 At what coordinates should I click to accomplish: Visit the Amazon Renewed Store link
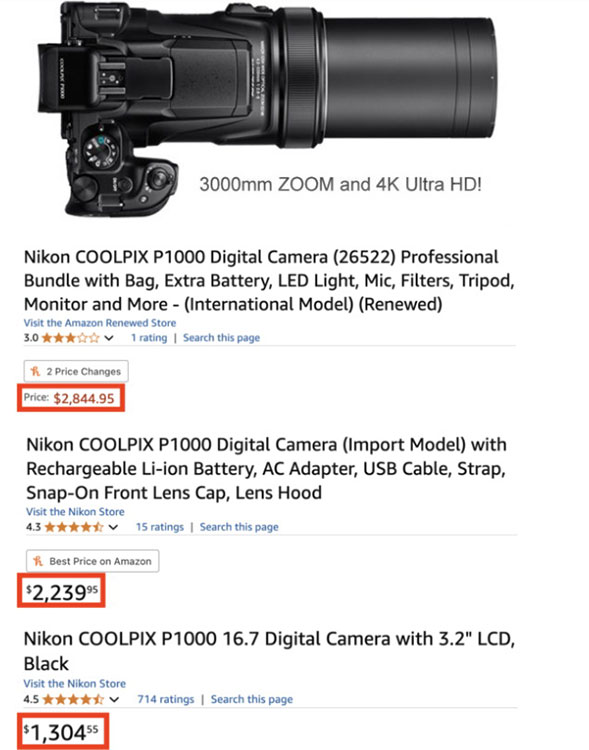100,323
